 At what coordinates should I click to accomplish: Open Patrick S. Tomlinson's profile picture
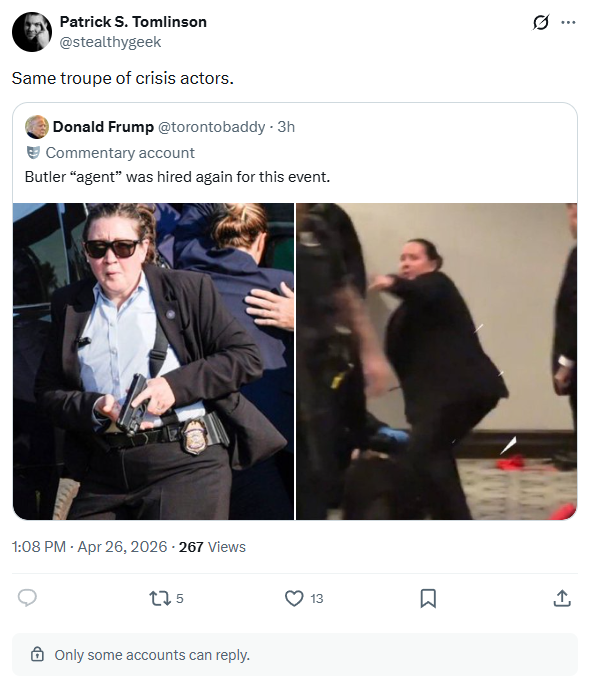pyautogui.click(x=32, y=32)
